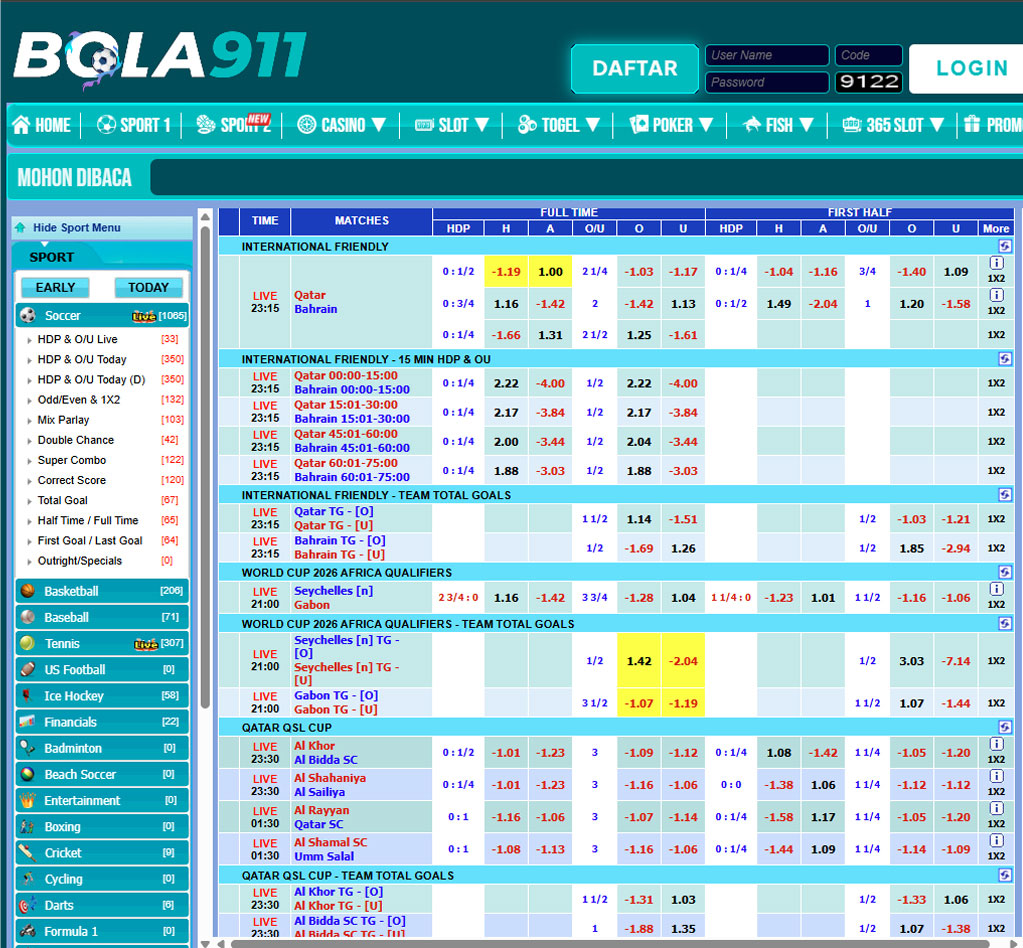
Task: Refresh the Qatar QSL Cup Team Total Goals section
Action: [1005, 875]
